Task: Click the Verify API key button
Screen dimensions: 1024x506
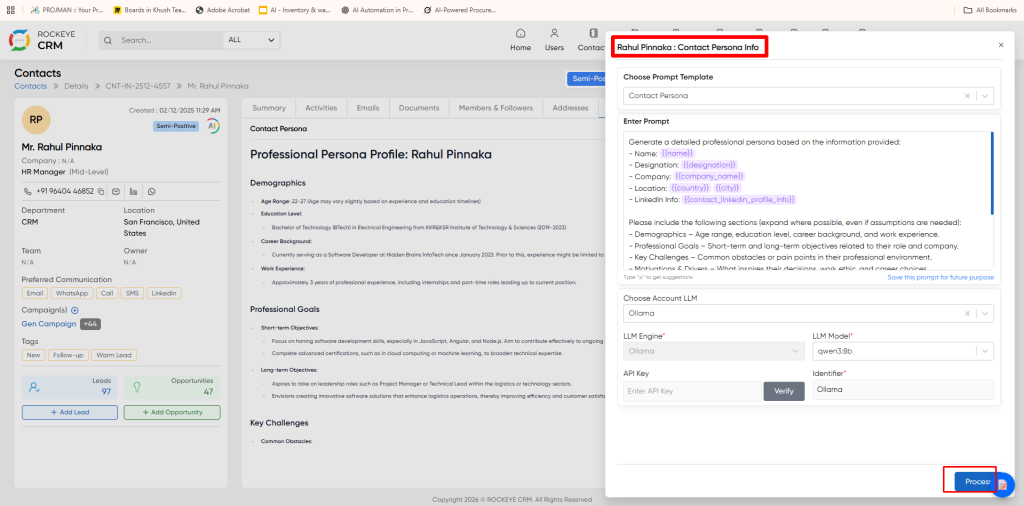Action: coord(784,391)
